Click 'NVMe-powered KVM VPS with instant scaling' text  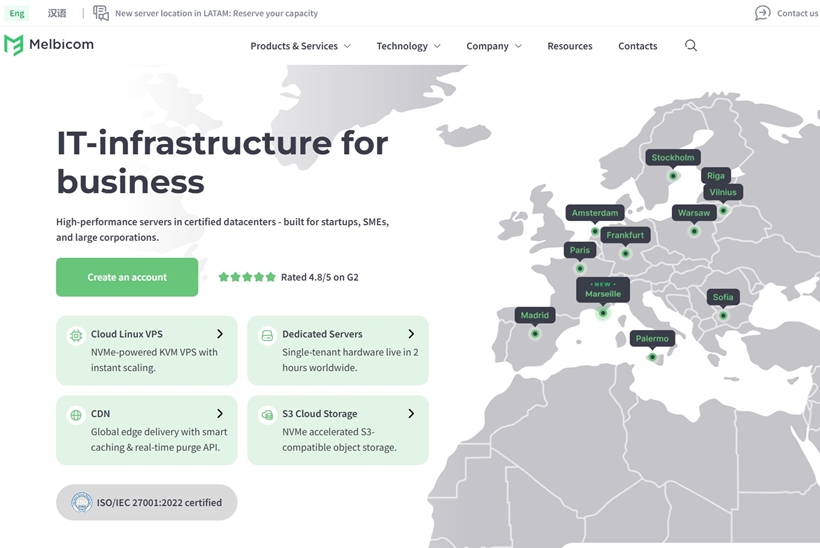point(154,360)
